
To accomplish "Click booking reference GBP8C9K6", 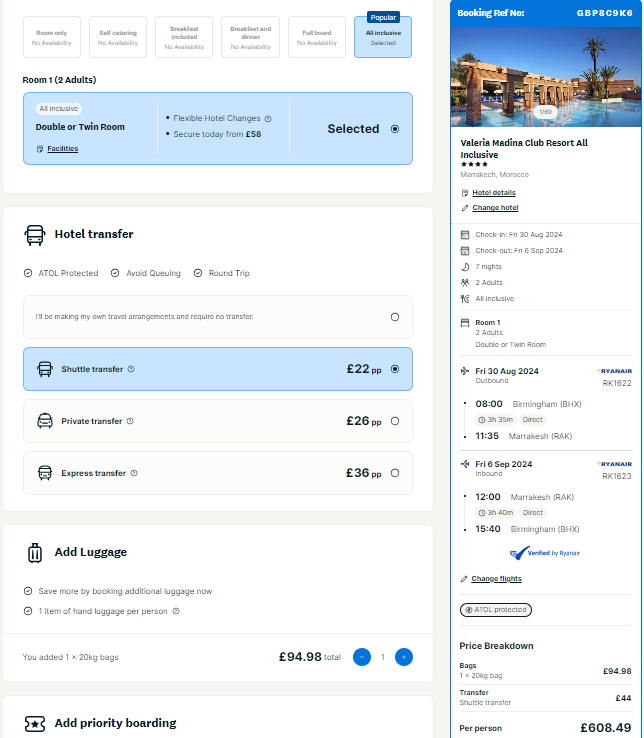I will 604,13.
